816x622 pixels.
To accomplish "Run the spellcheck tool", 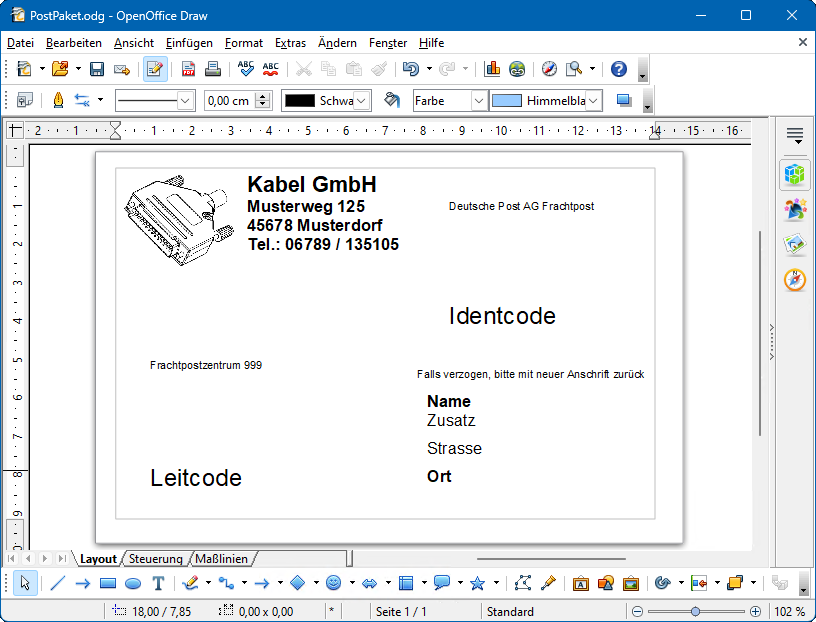I will point(245,70).
